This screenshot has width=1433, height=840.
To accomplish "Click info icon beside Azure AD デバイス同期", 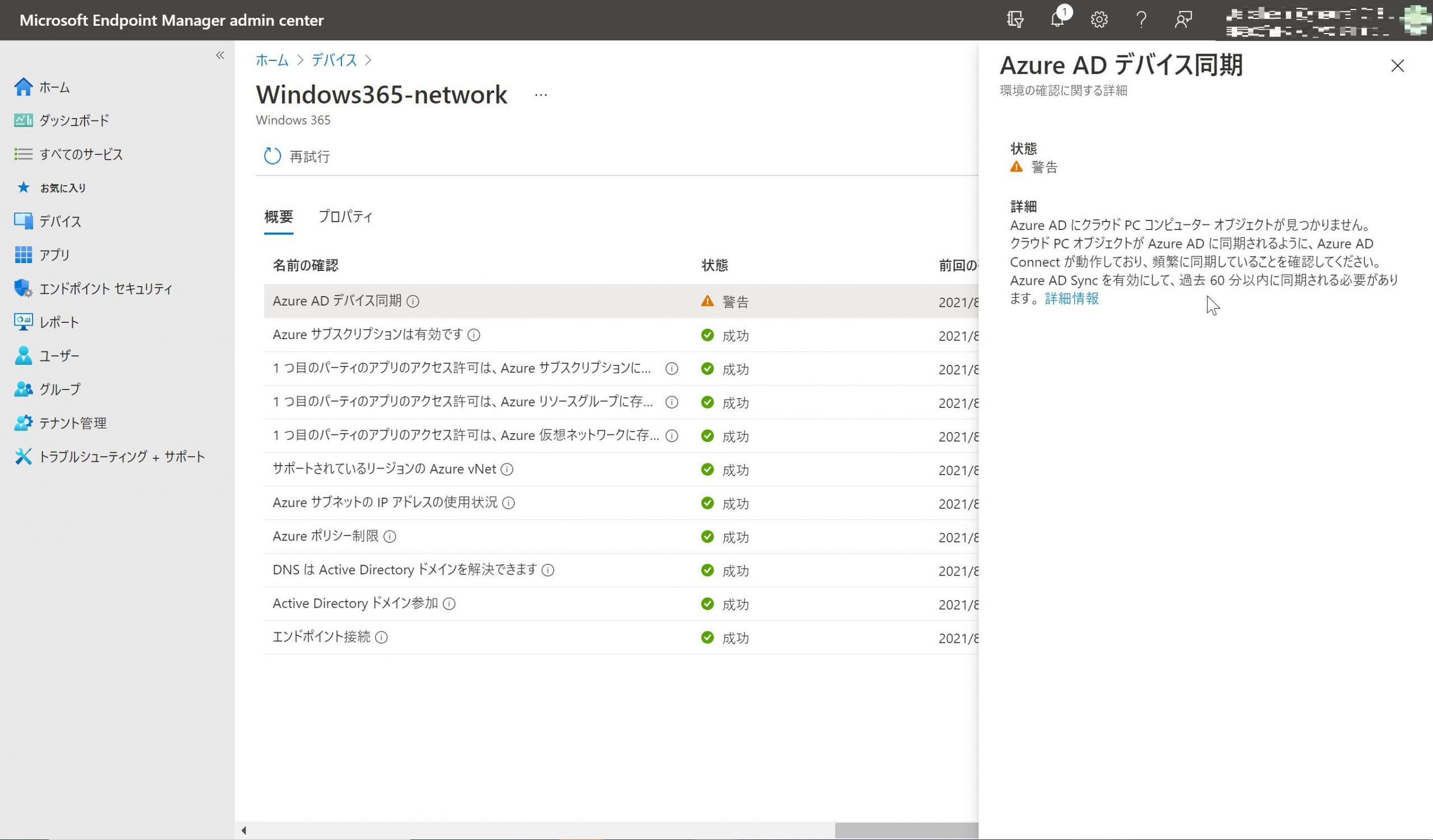I will pos(414,302).
